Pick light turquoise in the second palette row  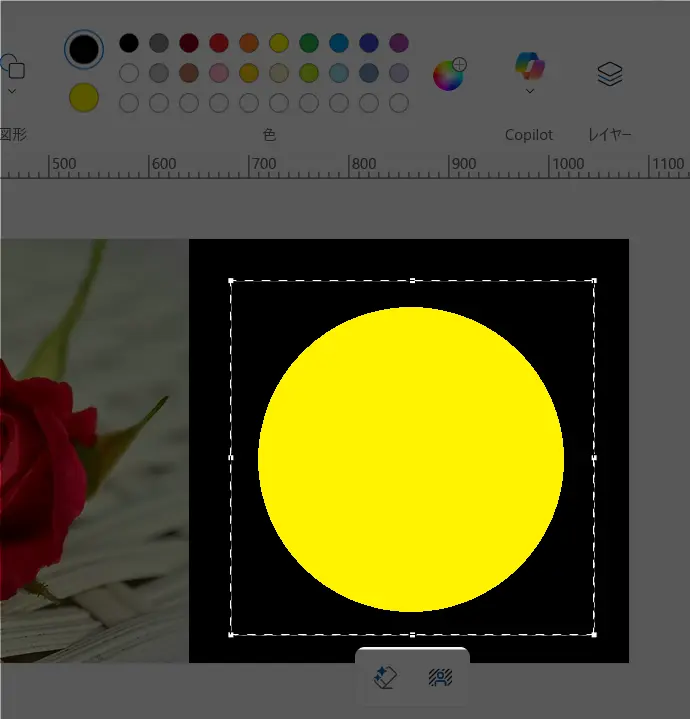pyautogui.click(x=339, y=73)
